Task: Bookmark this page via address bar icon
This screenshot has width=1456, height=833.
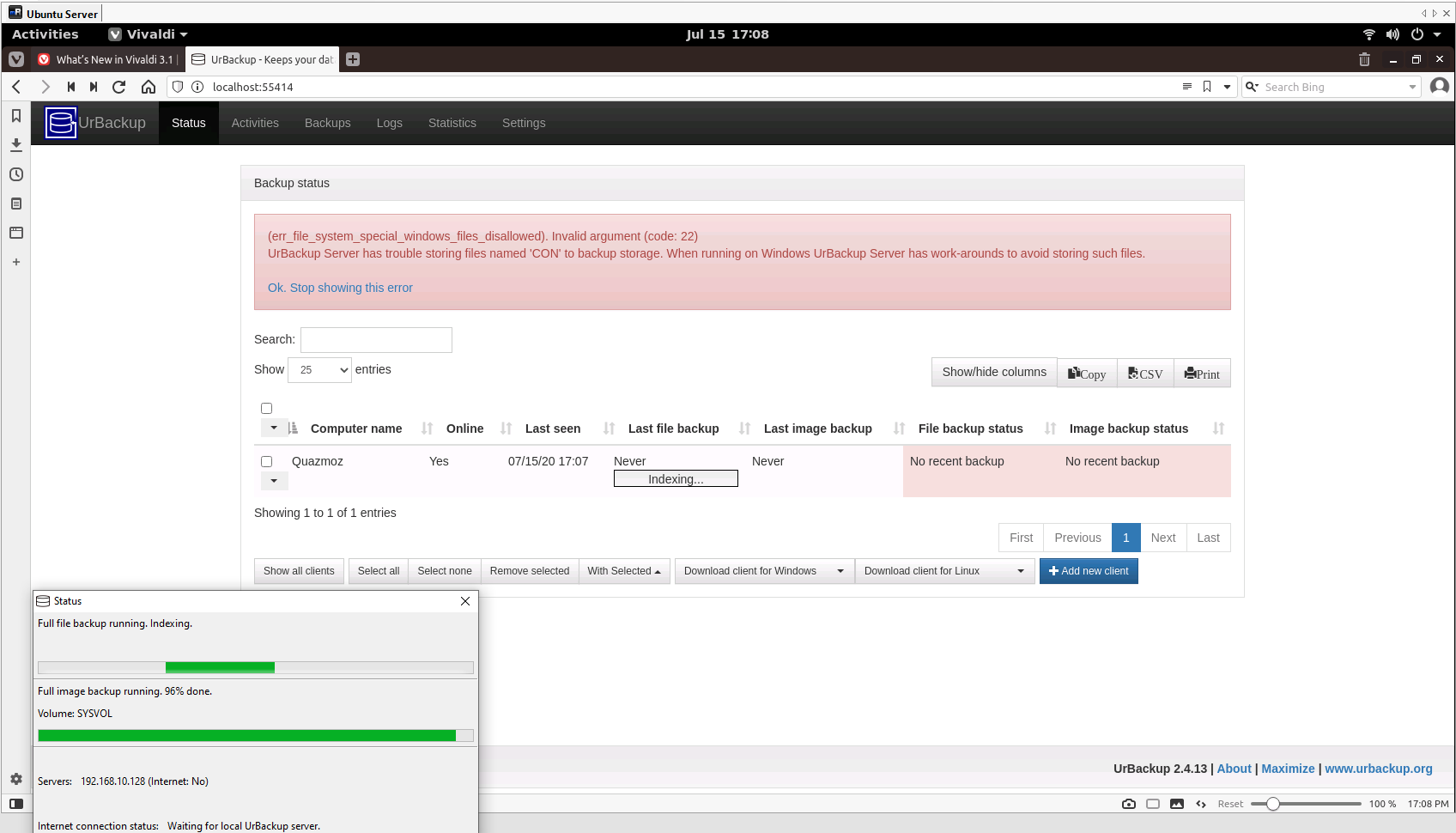Action: [1207, 87]
